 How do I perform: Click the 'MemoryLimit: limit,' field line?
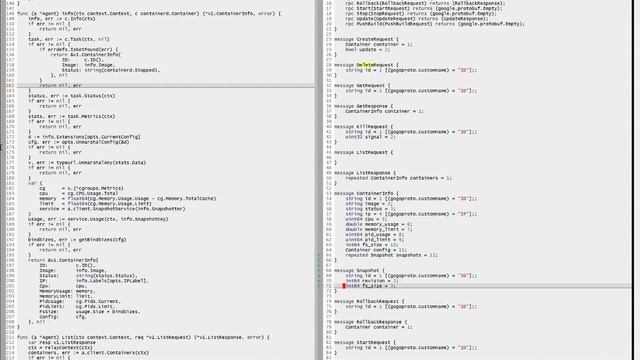click(x=66, y=296)
